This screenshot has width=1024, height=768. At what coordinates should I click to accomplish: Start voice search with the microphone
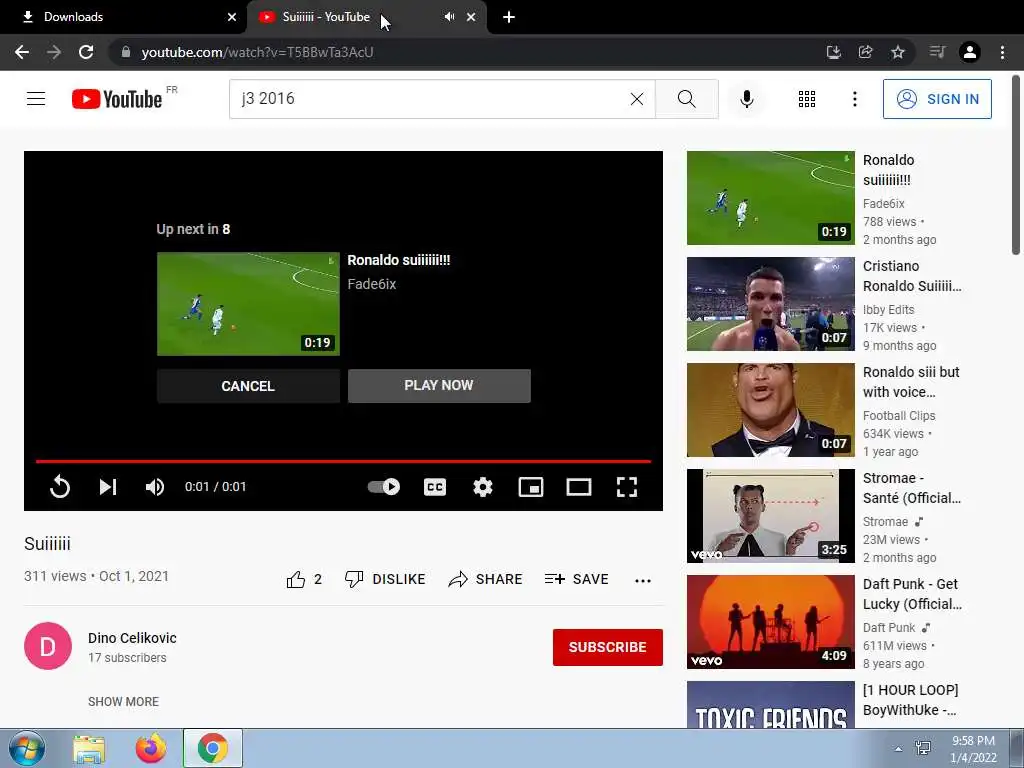coord(746,99)
